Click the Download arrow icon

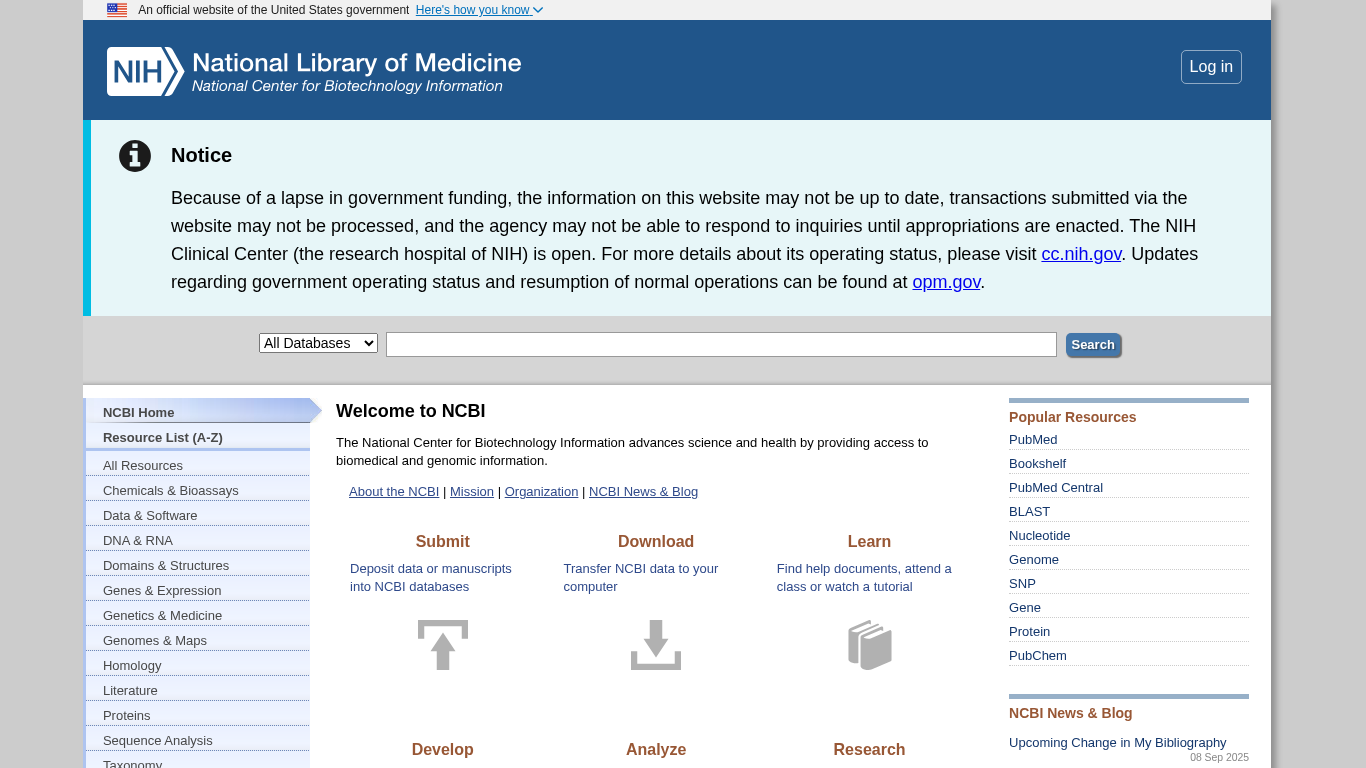[656, 645]
